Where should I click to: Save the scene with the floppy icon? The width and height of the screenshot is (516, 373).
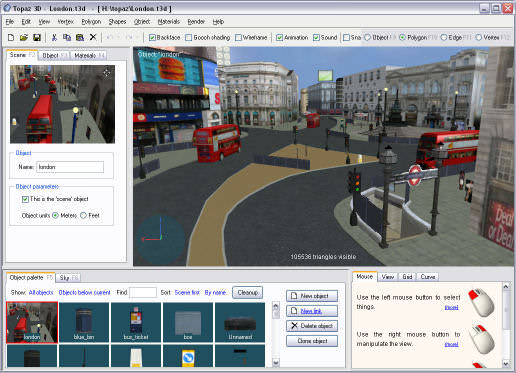[37, 37]
